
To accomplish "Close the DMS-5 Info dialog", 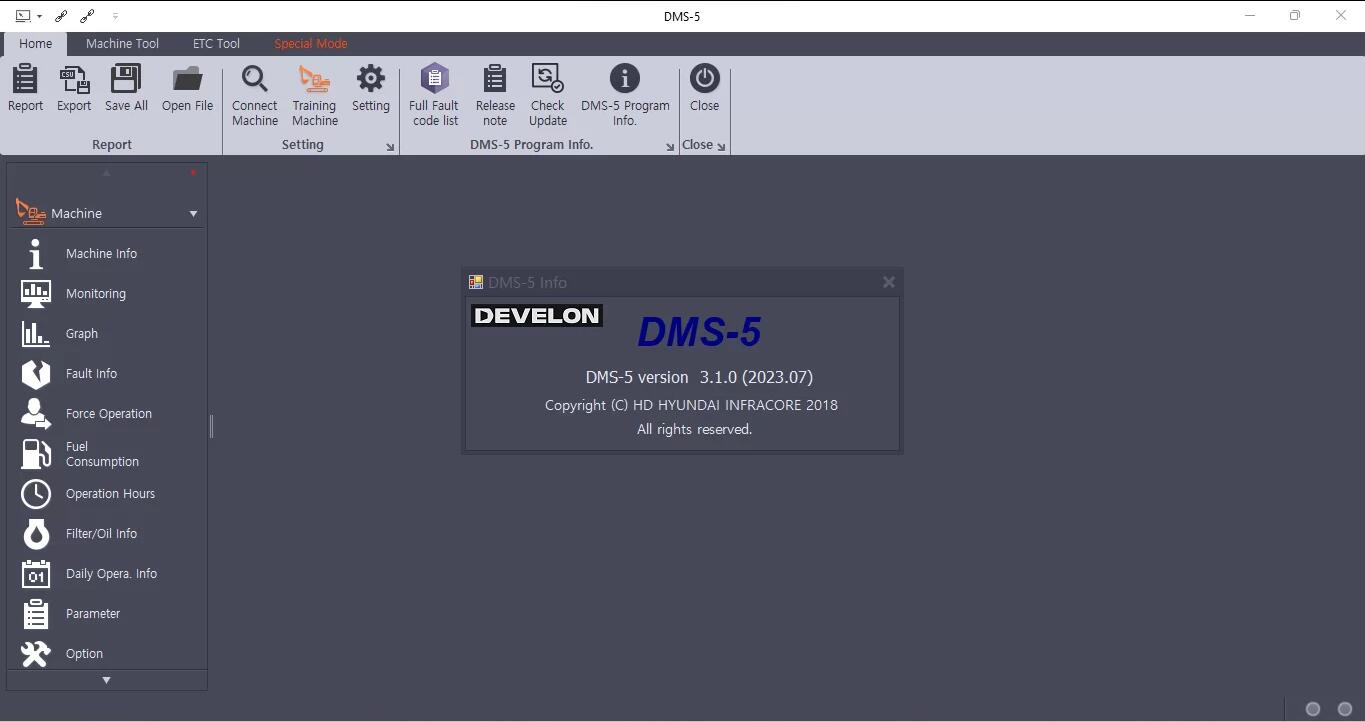I will 888,282.
